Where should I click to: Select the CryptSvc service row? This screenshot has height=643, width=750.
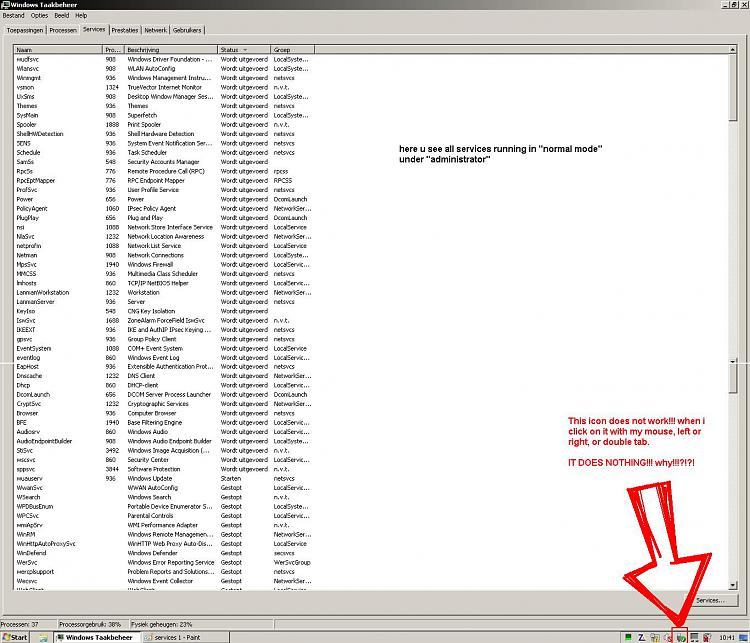point(164,404)
